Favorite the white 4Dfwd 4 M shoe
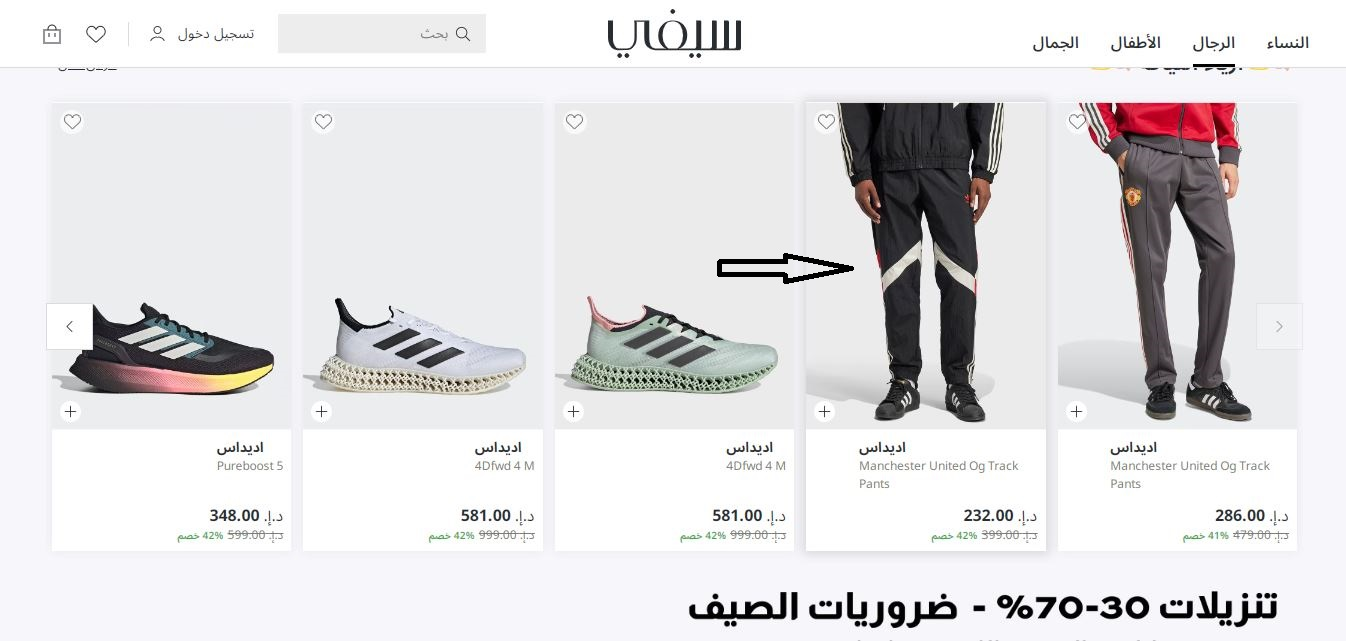This screenshot has width=1346, height=641. [323, 122]
